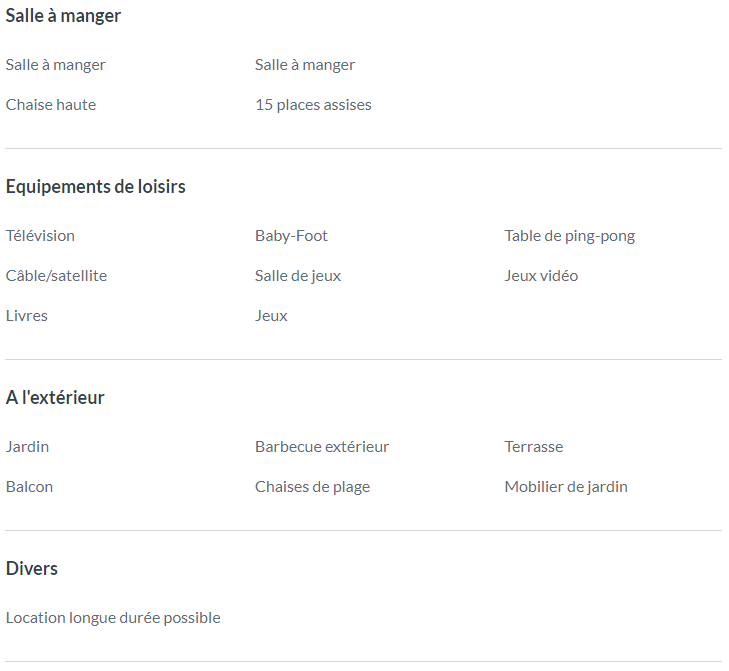This screenshot has height=671, width=729.
Task: Click the A l'extérieur heading
Action: [55, 398]
